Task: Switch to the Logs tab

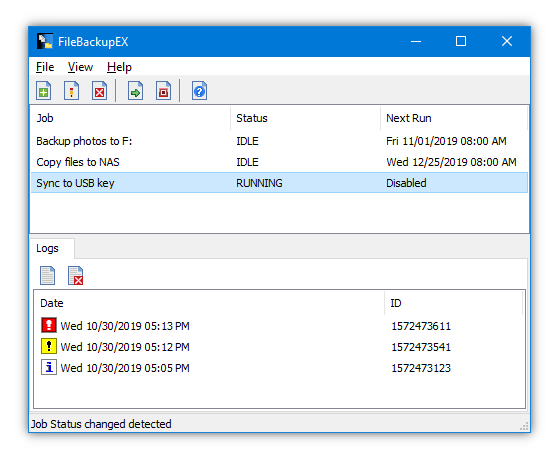Action: (x=47, y=248)
